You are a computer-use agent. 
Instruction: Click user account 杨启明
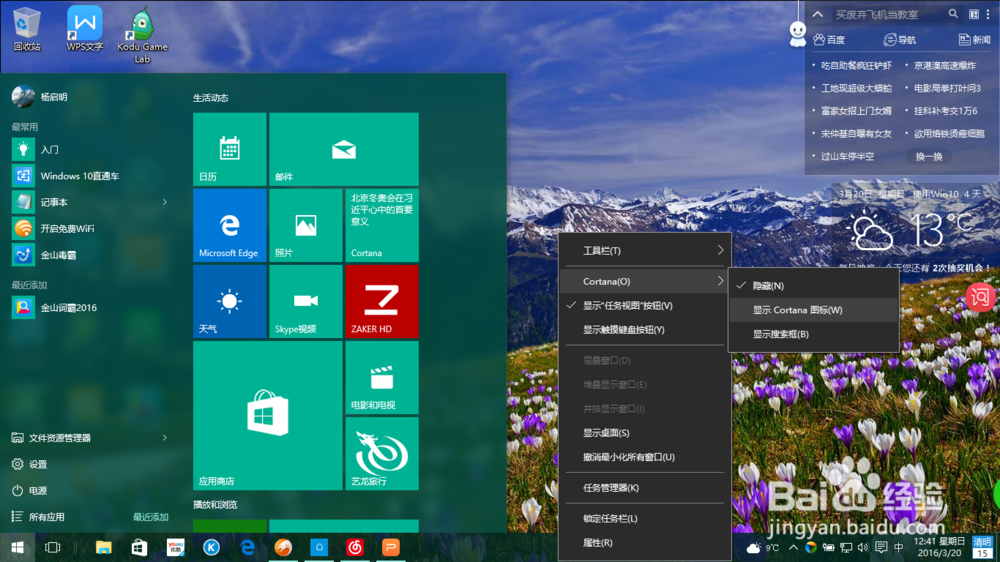pyautogui.click(x=40, y=97)
